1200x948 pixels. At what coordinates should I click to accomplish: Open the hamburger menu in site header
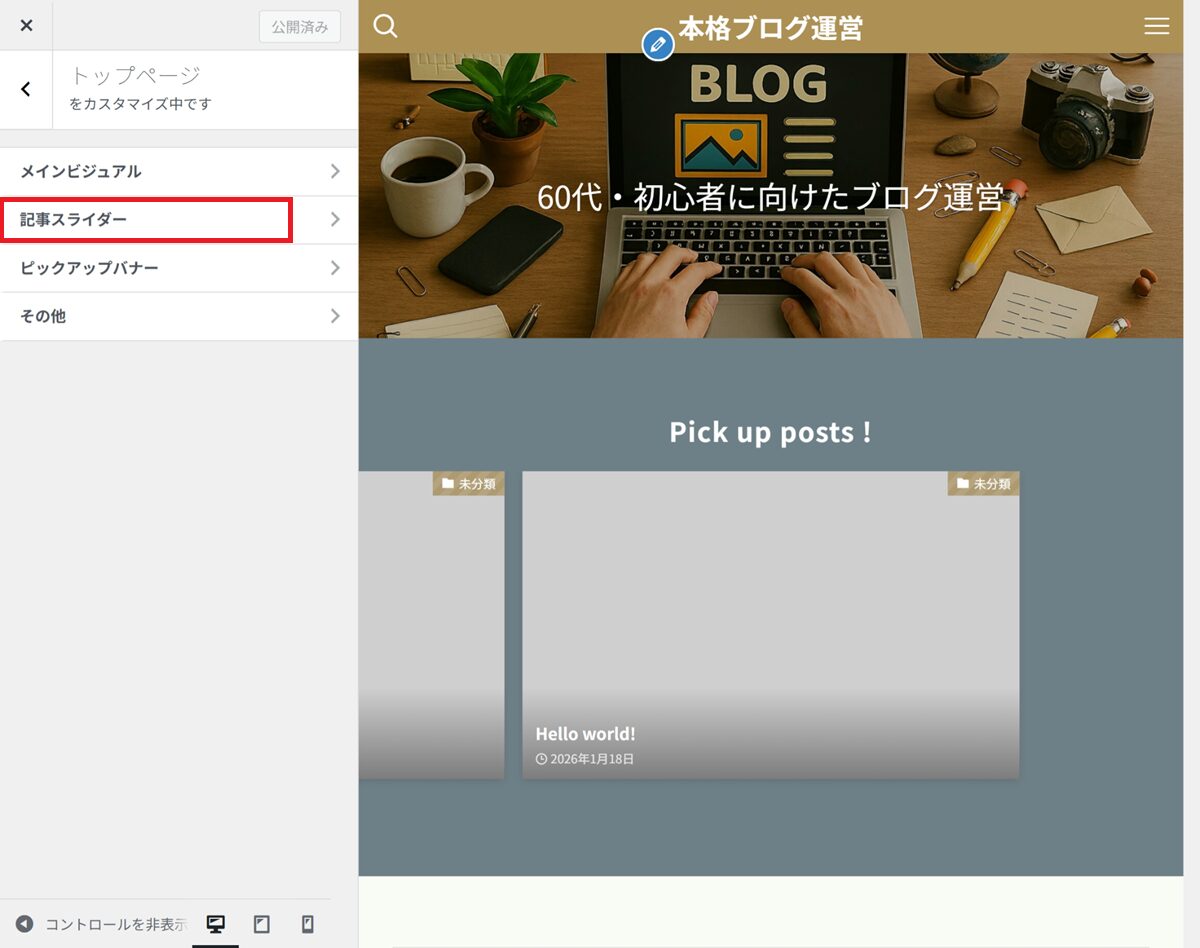click(1156, 27)
